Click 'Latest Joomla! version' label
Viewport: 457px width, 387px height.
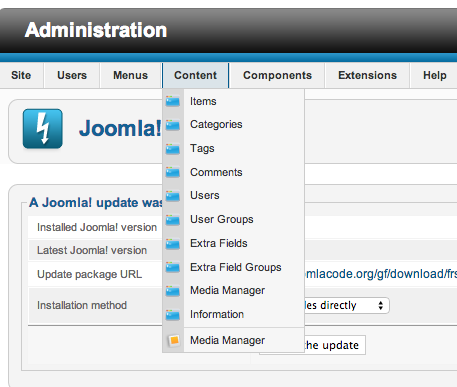tap(92, 250)
